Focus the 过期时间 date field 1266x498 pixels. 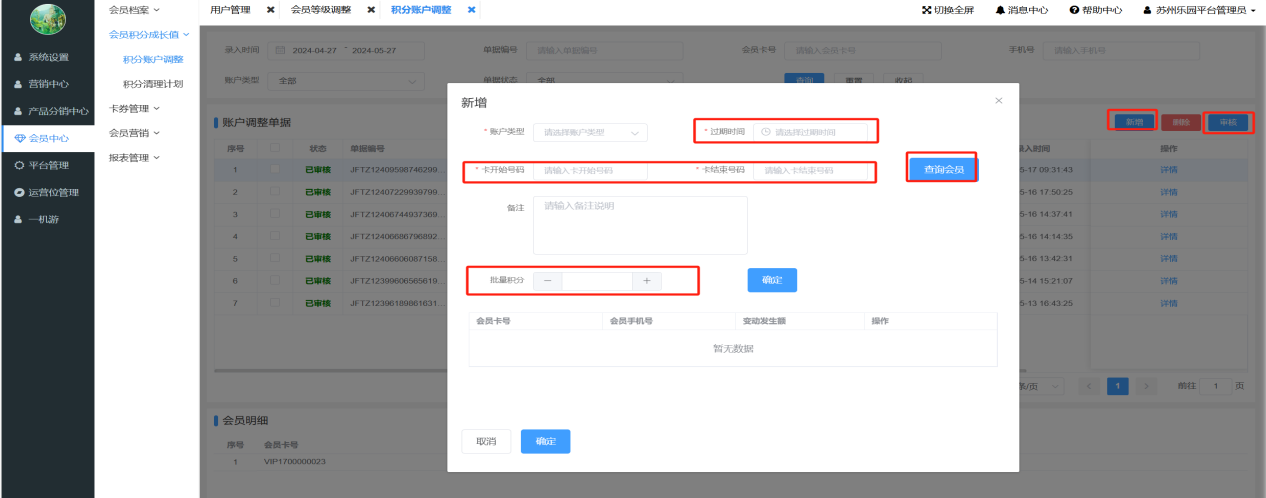(811, 132)
